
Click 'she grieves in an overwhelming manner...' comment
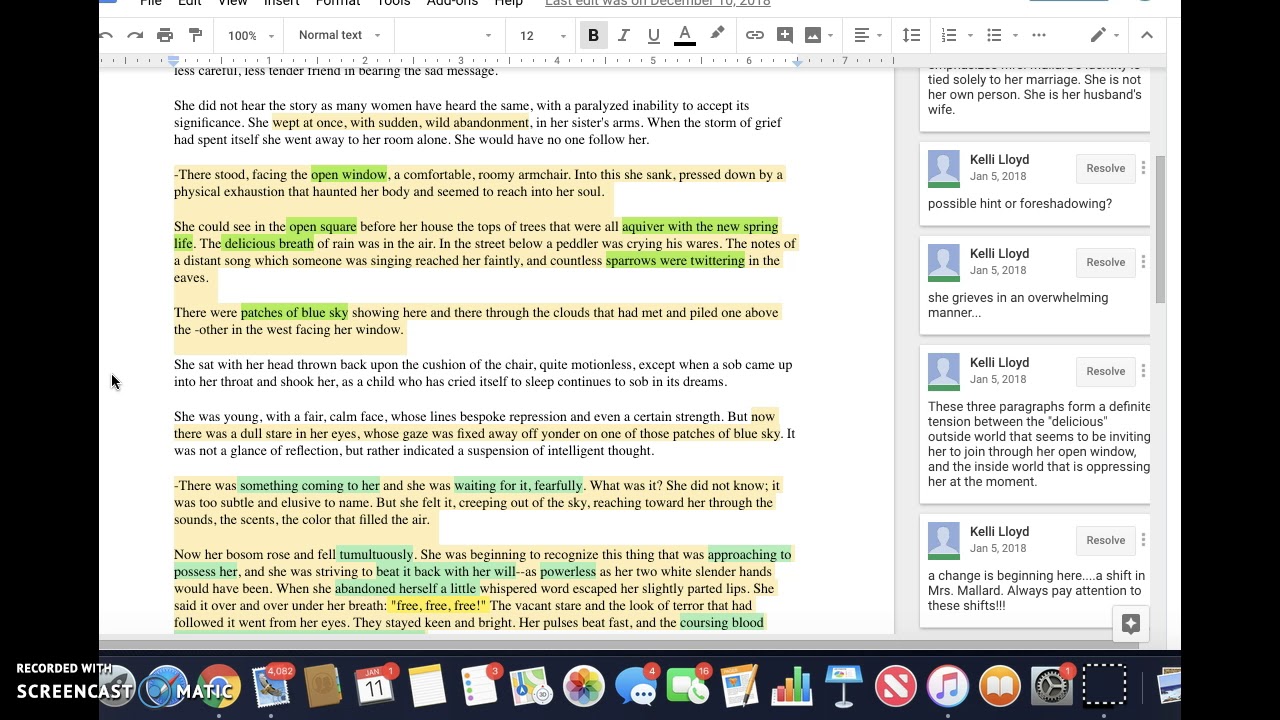click(1018, 305)
